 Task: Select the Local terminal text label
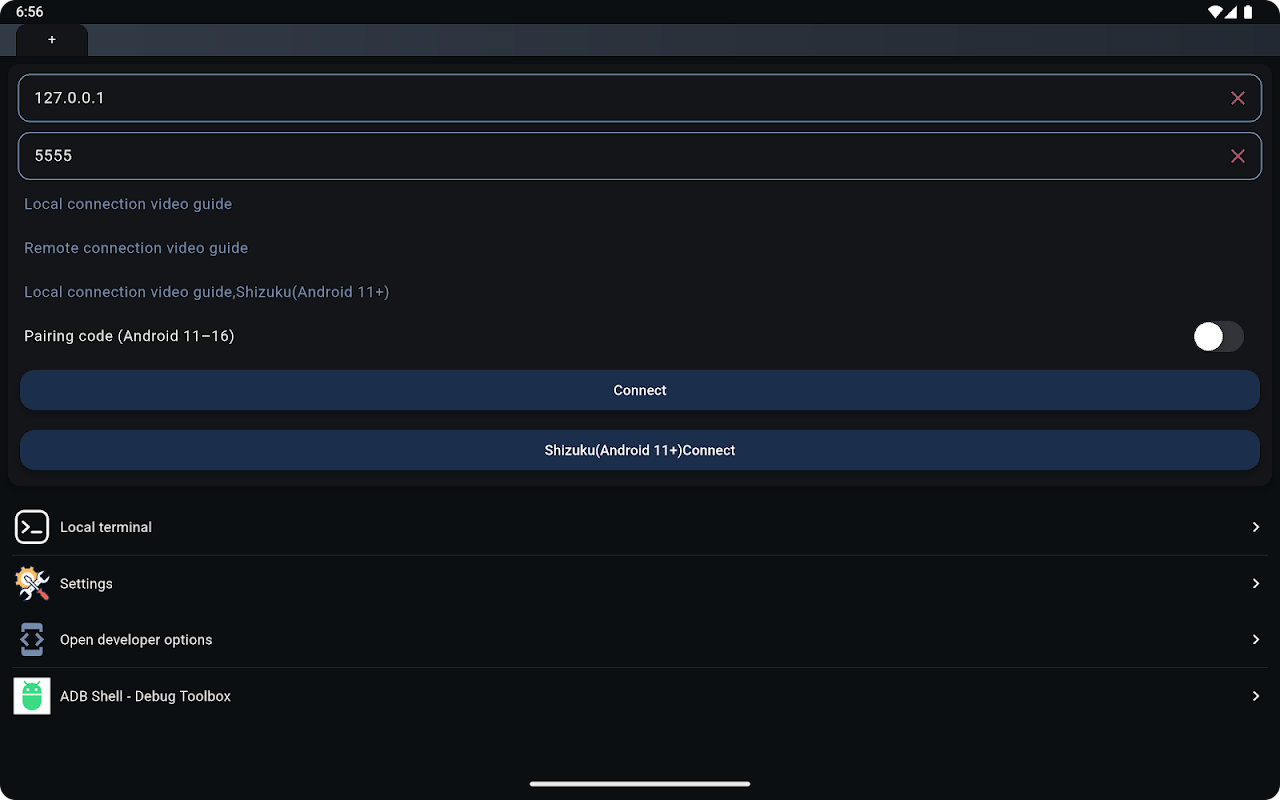point(106,527)
